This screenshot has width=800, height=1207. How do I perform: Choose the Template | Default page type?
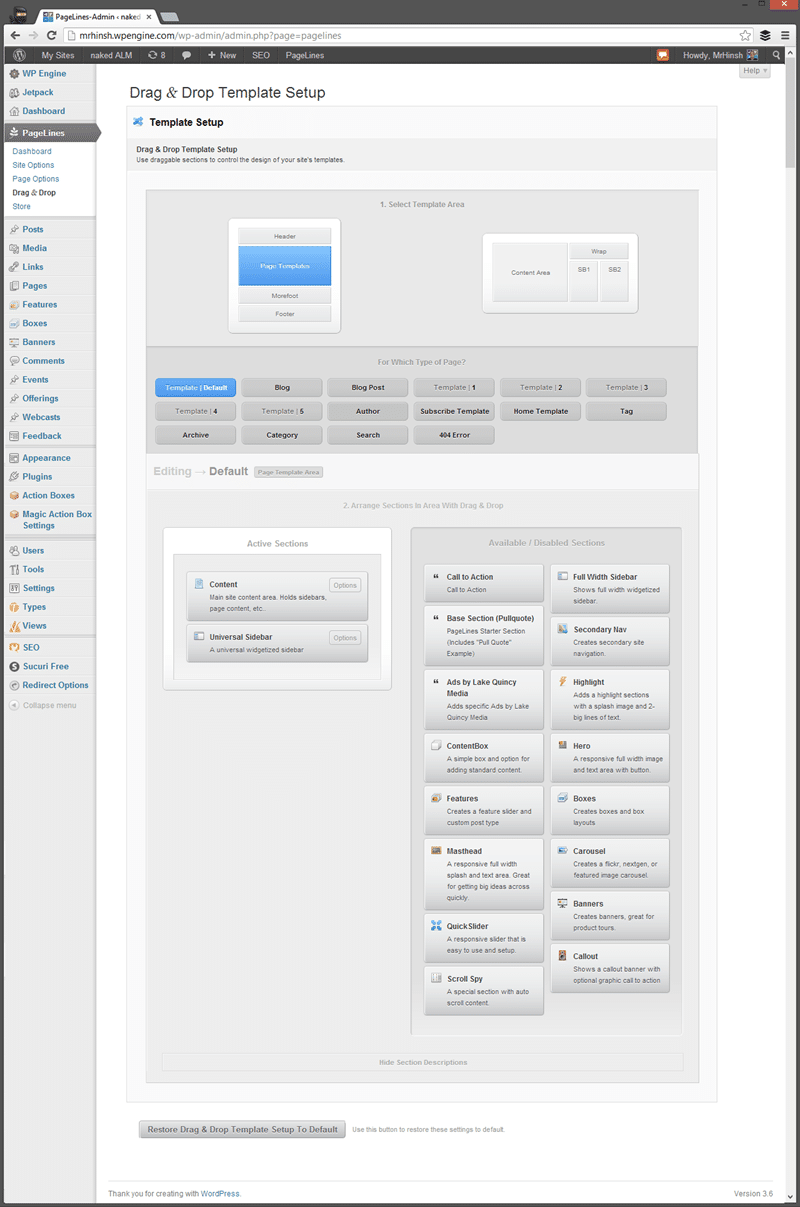click(x=196, y=387)
